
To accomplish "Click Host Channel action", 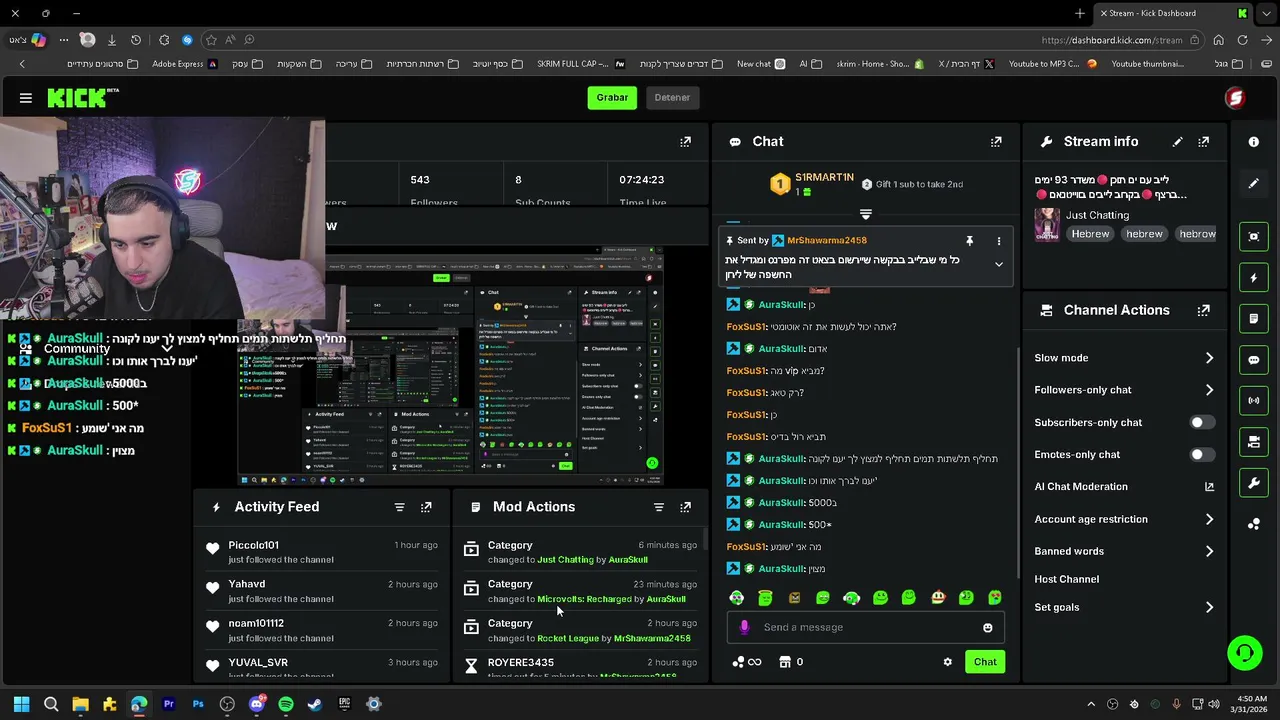I will pos(1066,579).
